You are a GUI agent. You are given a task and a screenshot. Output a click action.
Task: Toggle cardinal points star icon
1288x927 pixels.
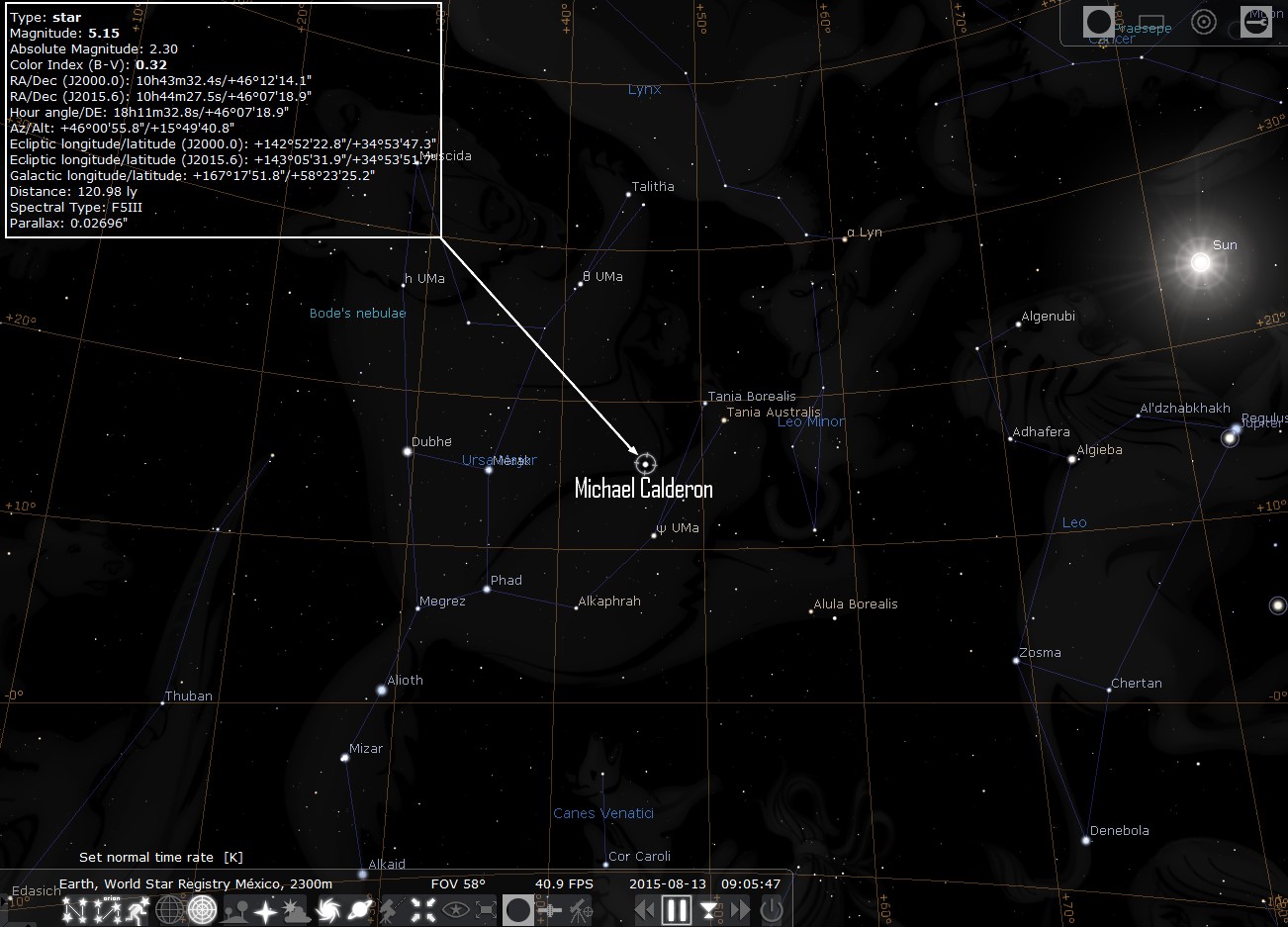[265, 909]
